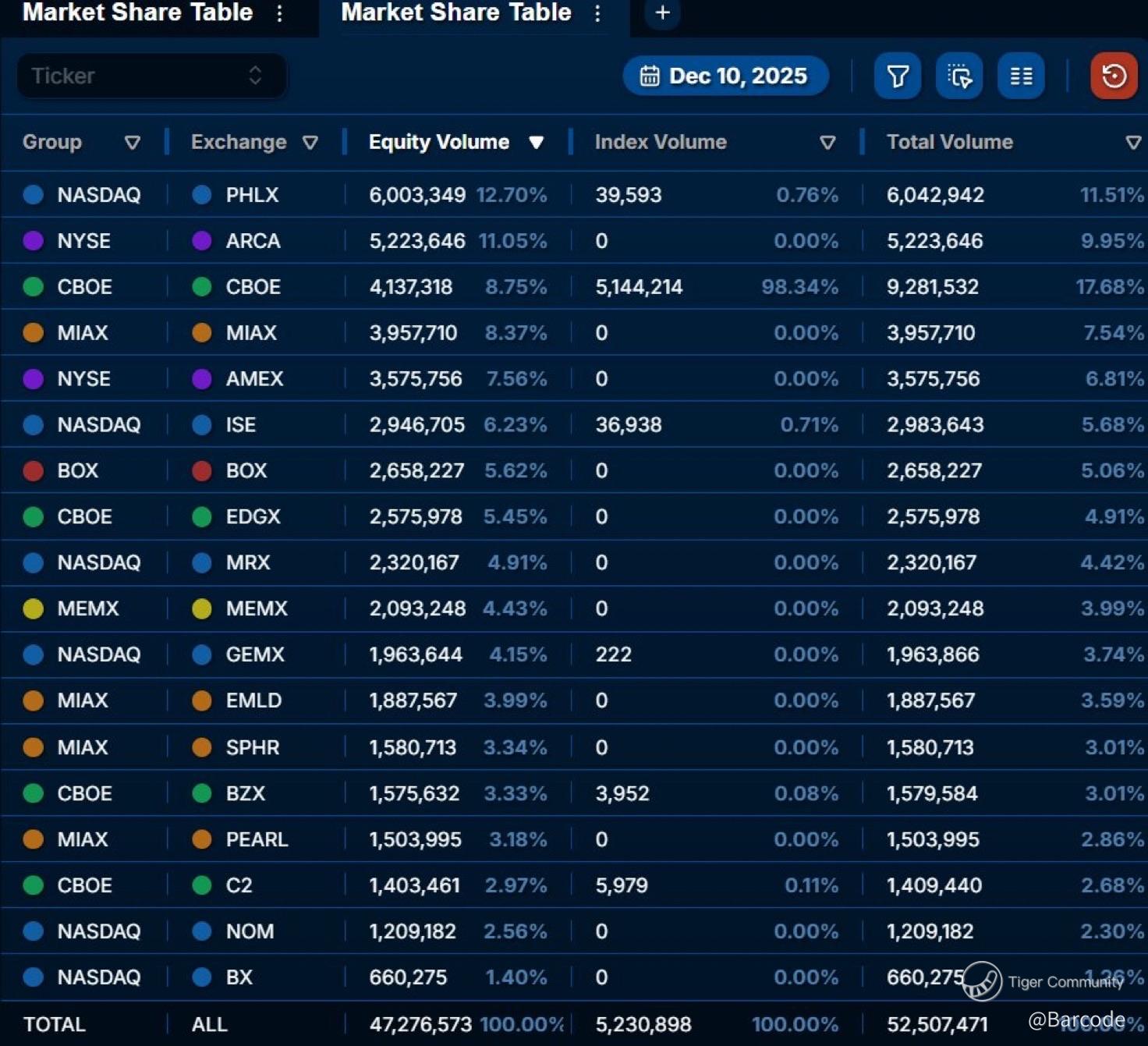The width and height of the screenshot is (1148, 1046).
Task: Open kebab menu on the inactive Market Share Table tab
Action: (x=279, y=13)
